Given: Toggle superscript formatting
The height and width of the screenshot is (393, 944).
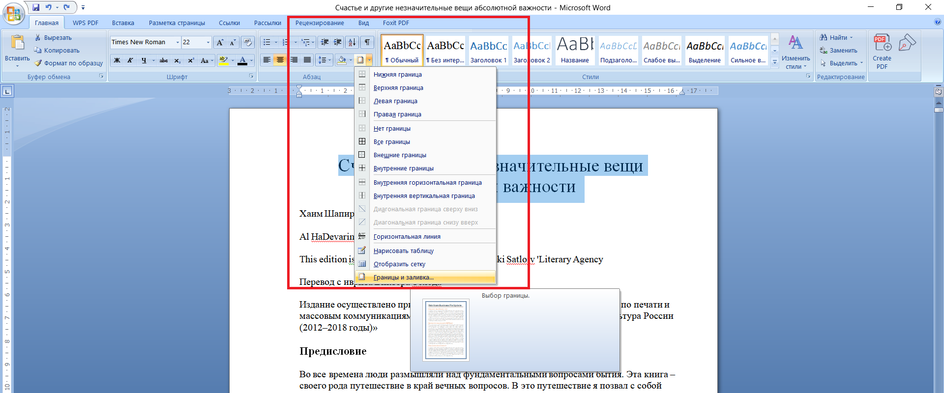Looking at the screenshot, I should tap(191, 60).
